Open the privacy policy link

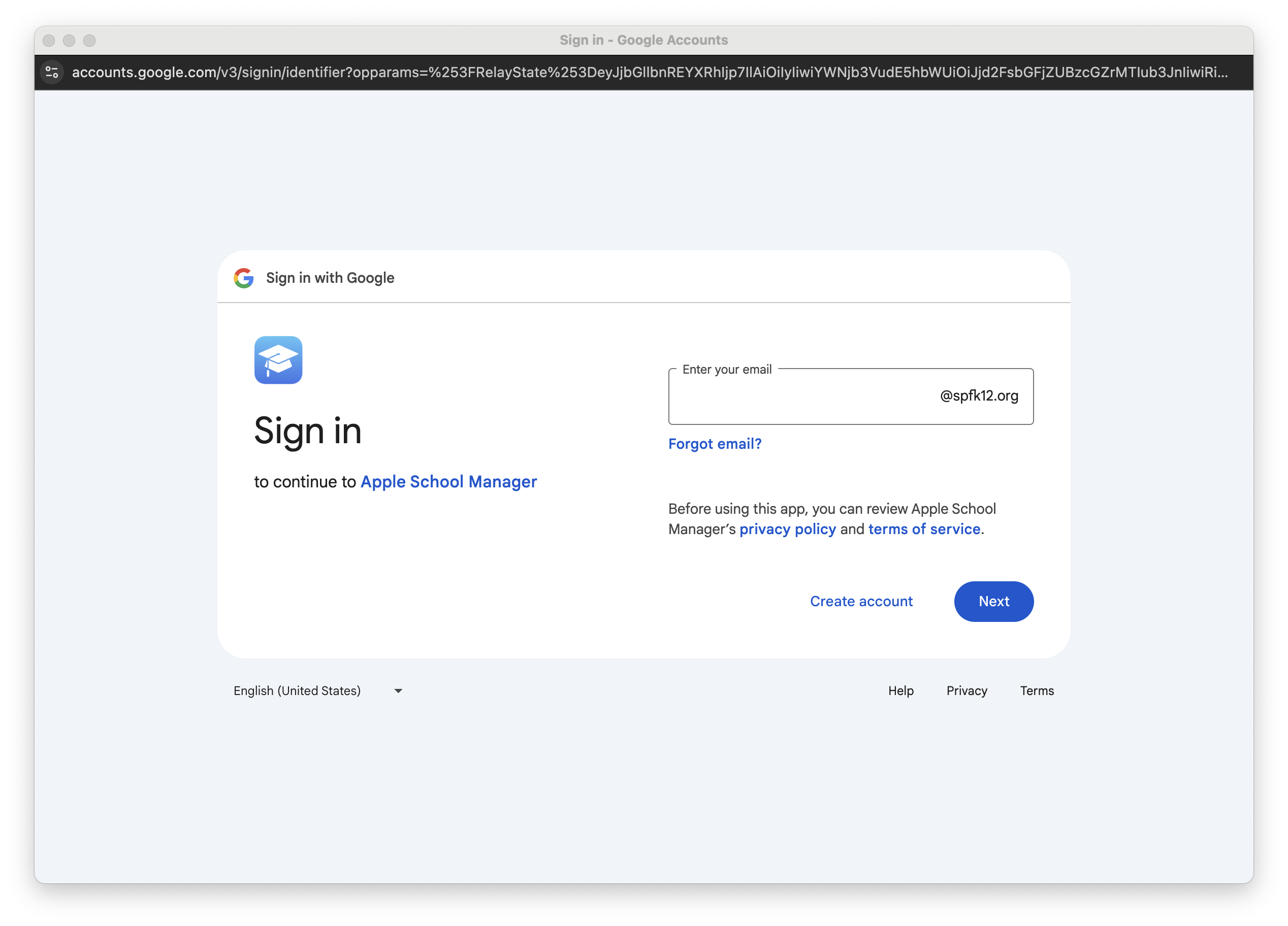pos(787,528)
